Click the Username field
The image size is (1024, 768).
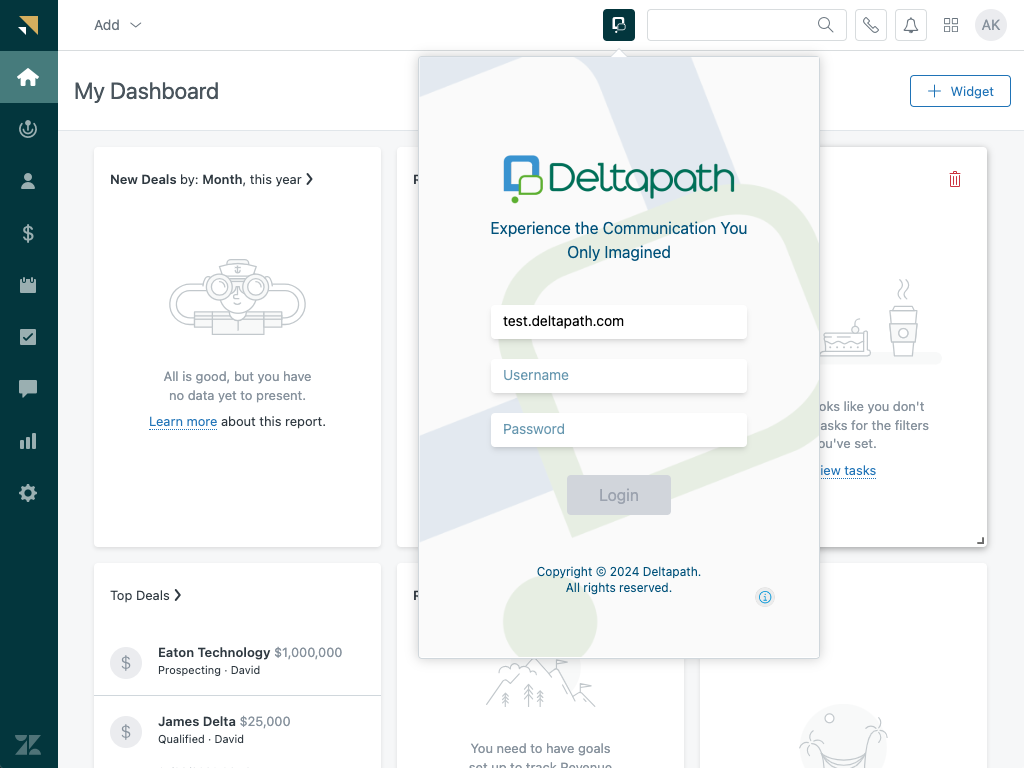click(x=618, y=376)
